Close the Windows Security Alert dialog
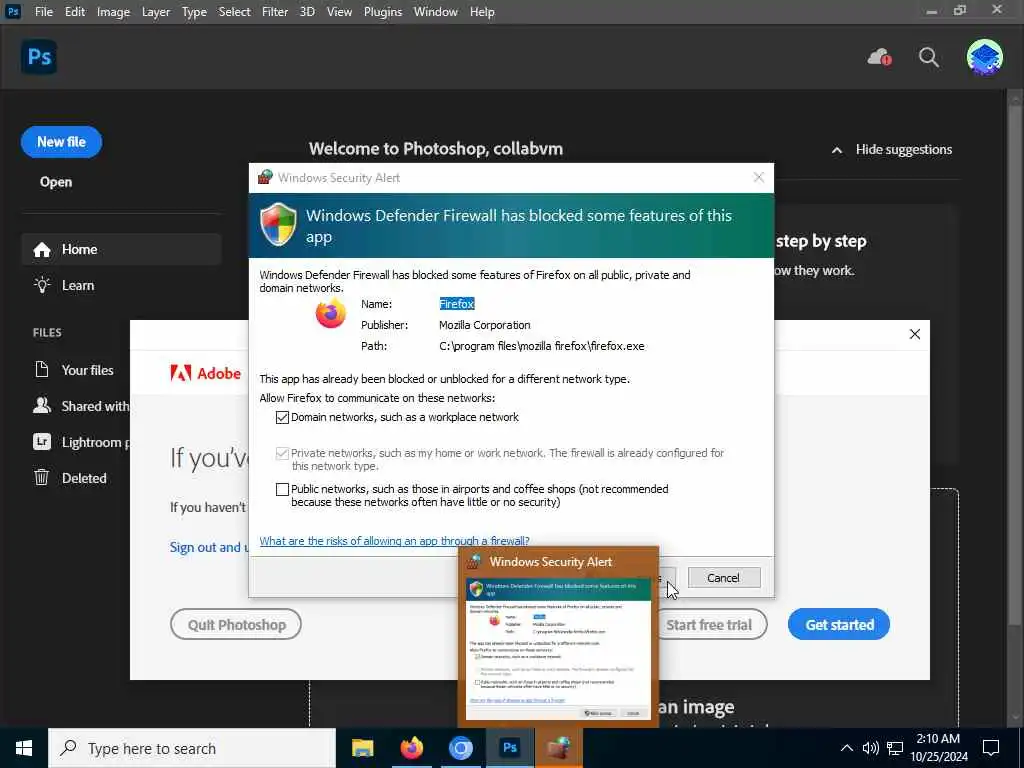This screenshot has width=1024, height=768. point(758,178)
